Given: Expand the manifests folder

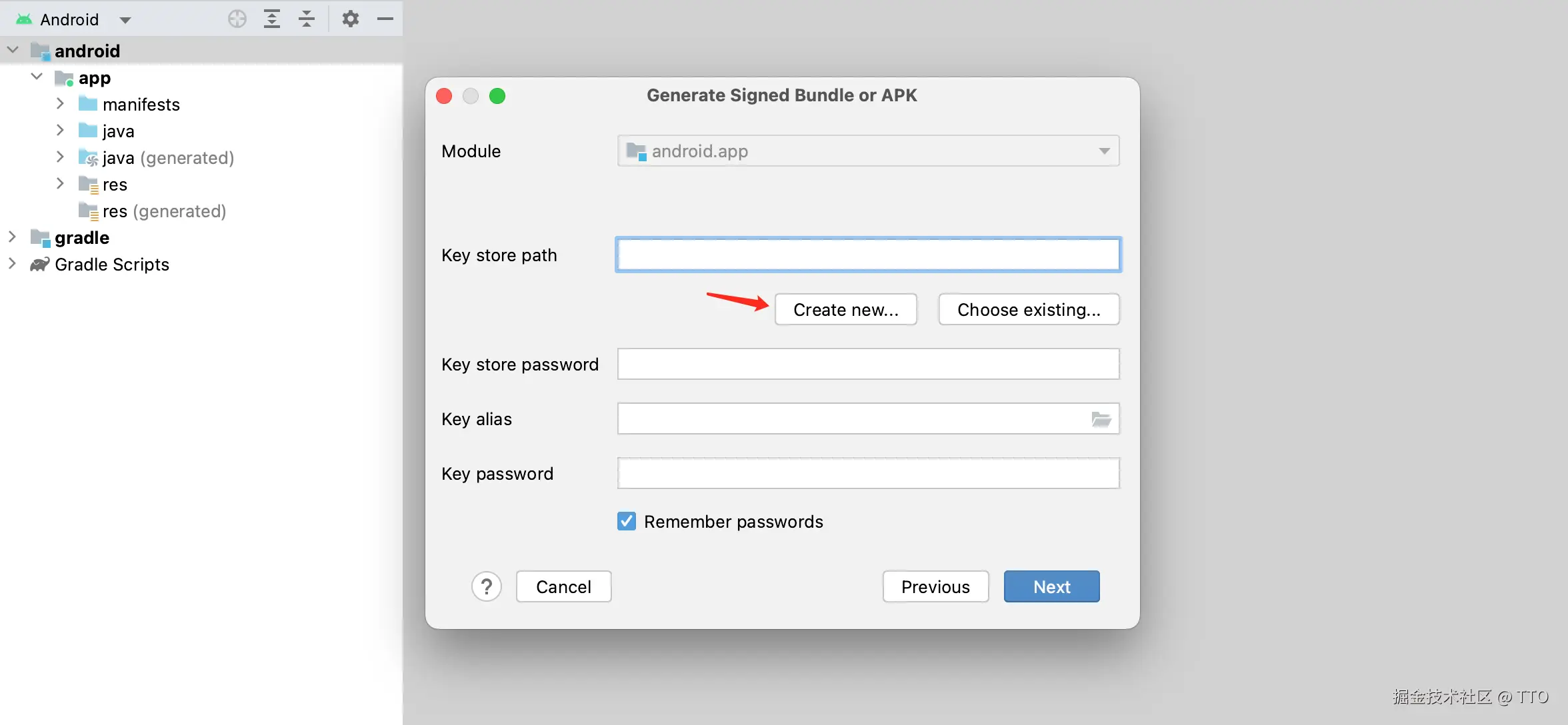Looking at the screenshot, I should coord(60,104).
